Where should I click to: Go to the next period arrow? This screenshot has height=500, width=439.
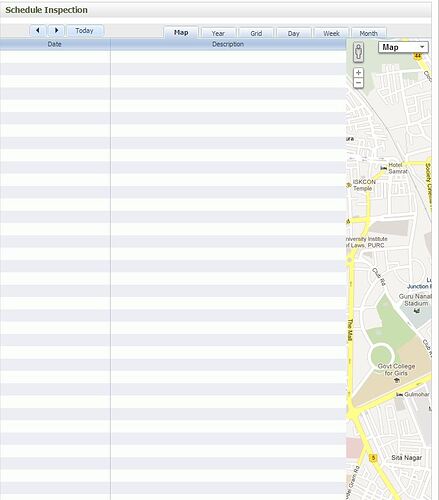click(x=56, y=31)
